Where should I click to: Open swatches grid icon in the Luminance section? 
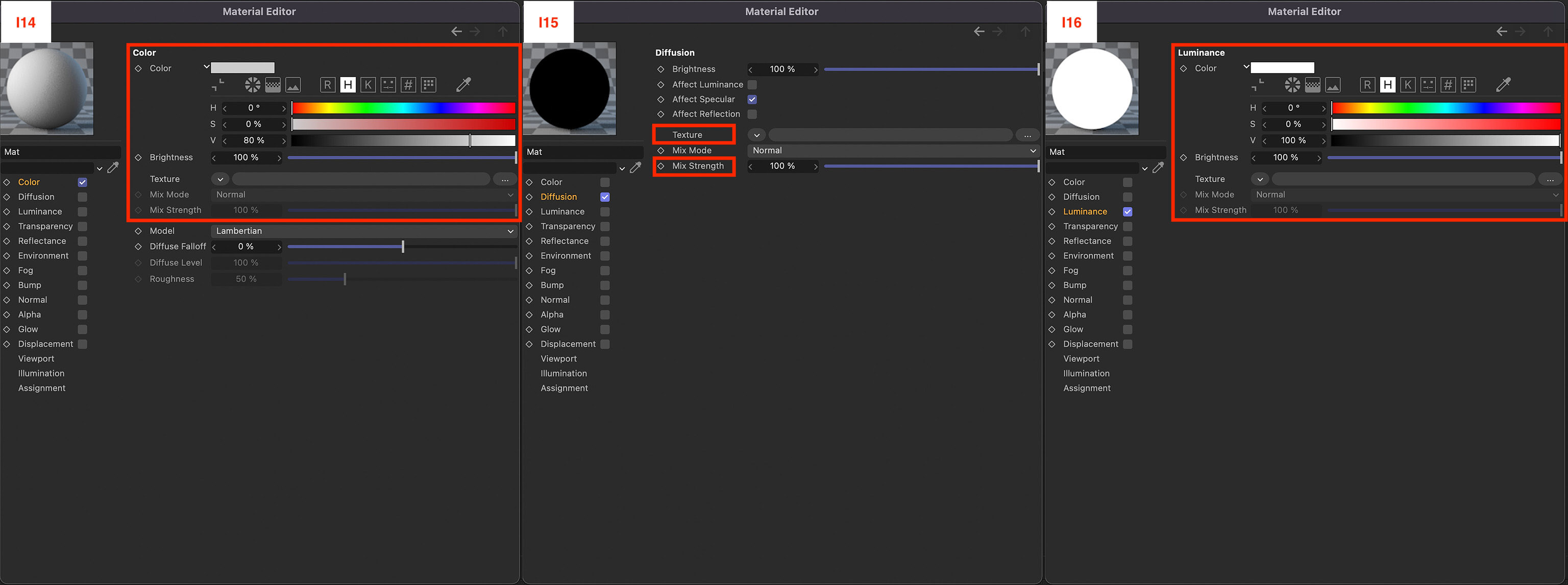[1468, 85]
